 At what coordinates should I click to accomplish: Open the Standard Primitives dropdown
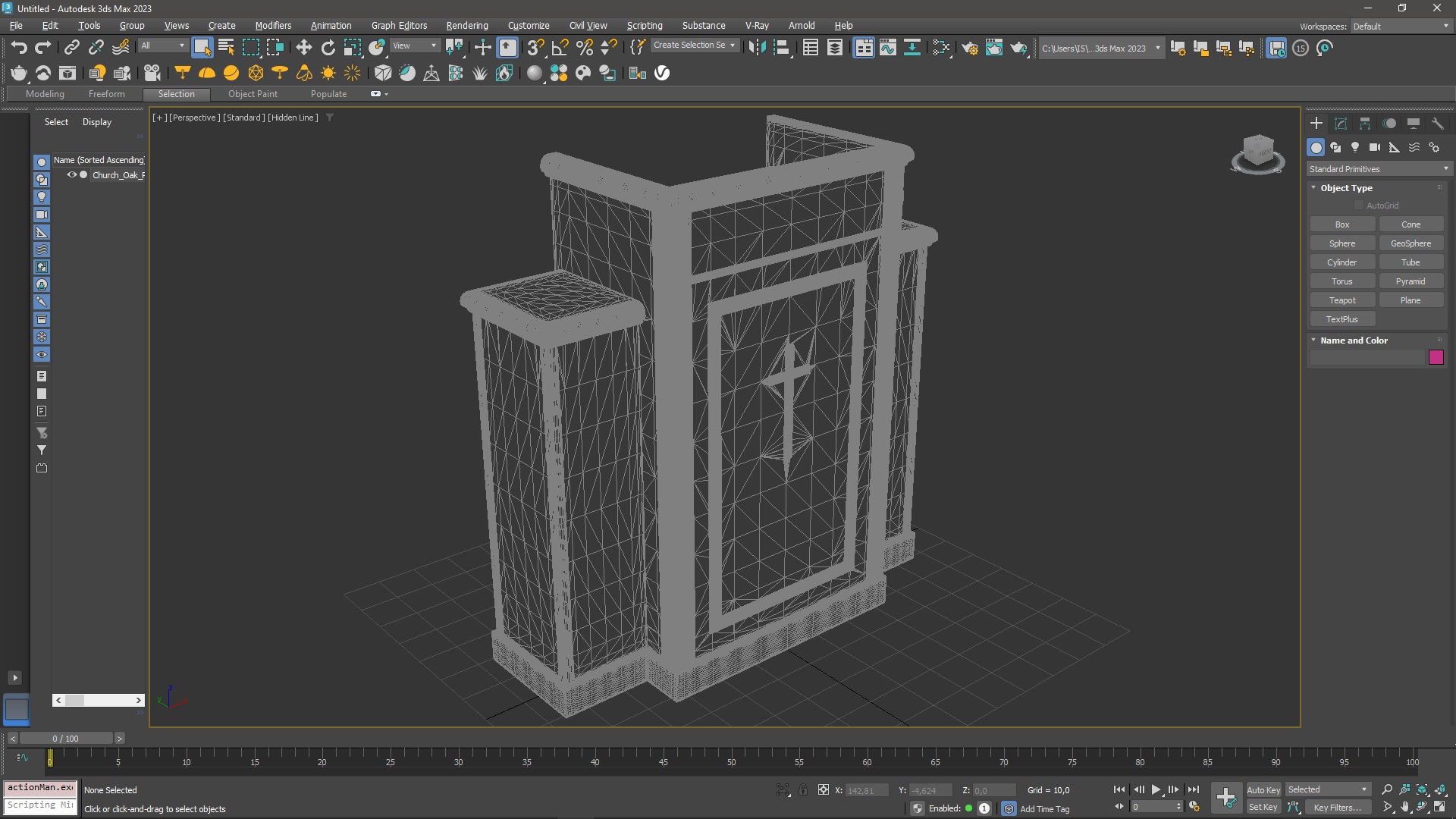1379,169
